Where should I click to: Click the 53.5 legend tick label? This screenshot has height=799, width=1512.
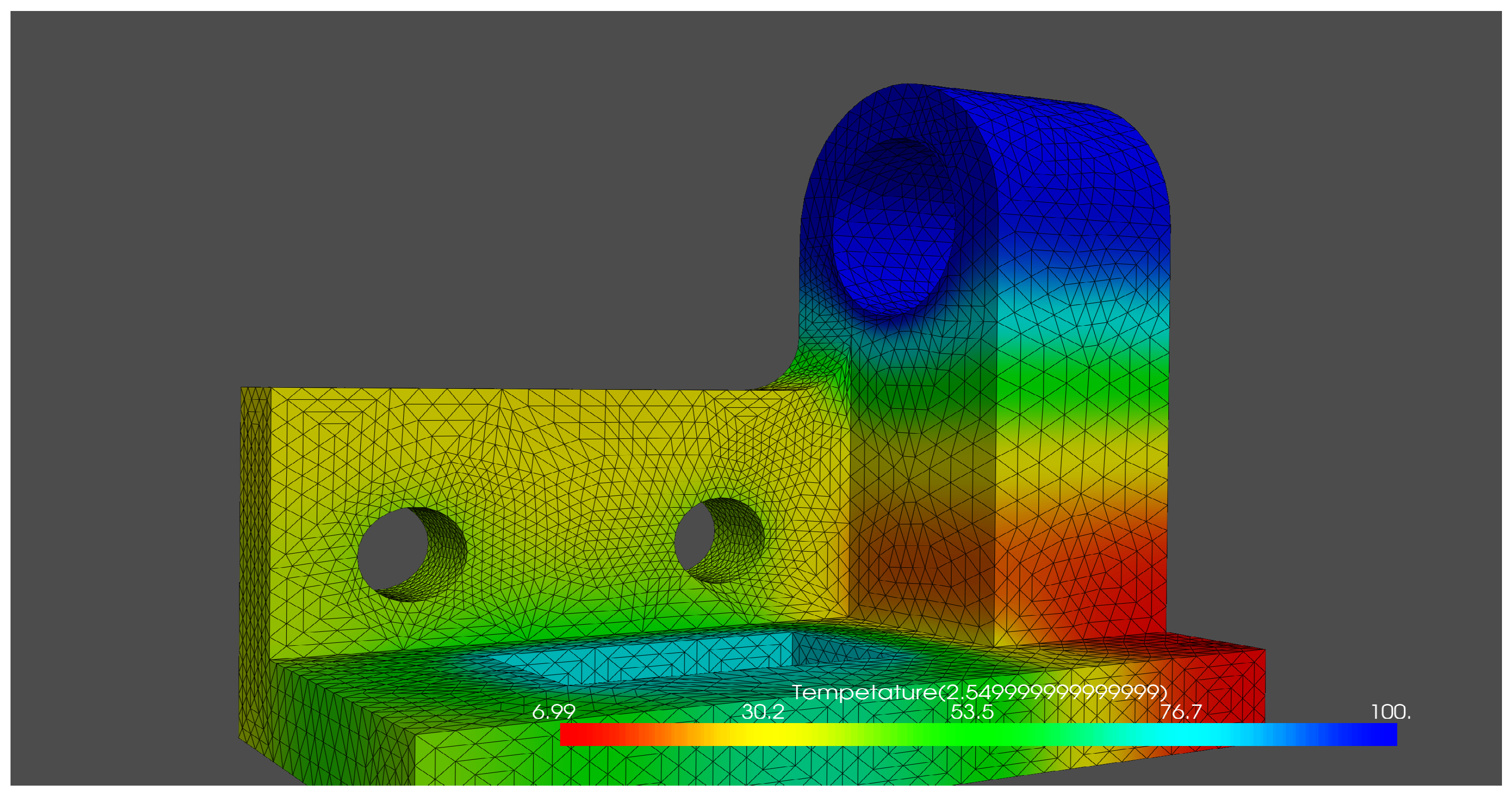pyautogui.click(x=972, y=712)
